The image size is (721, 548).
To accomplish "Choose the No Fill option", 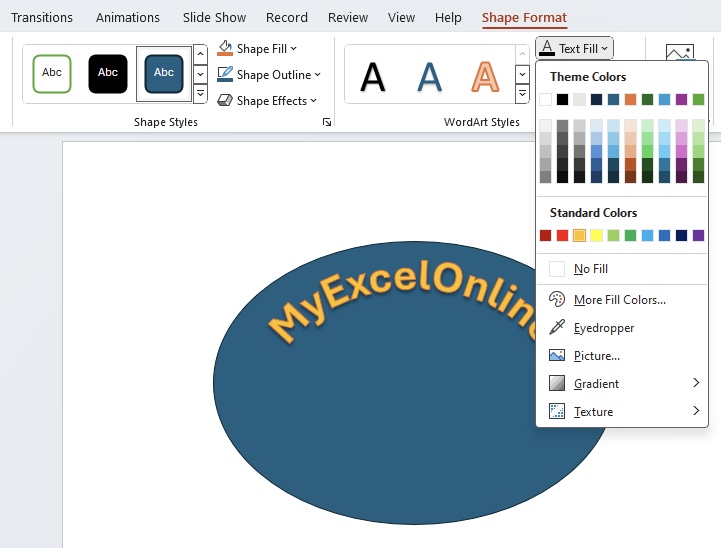I will coord(622,268).
